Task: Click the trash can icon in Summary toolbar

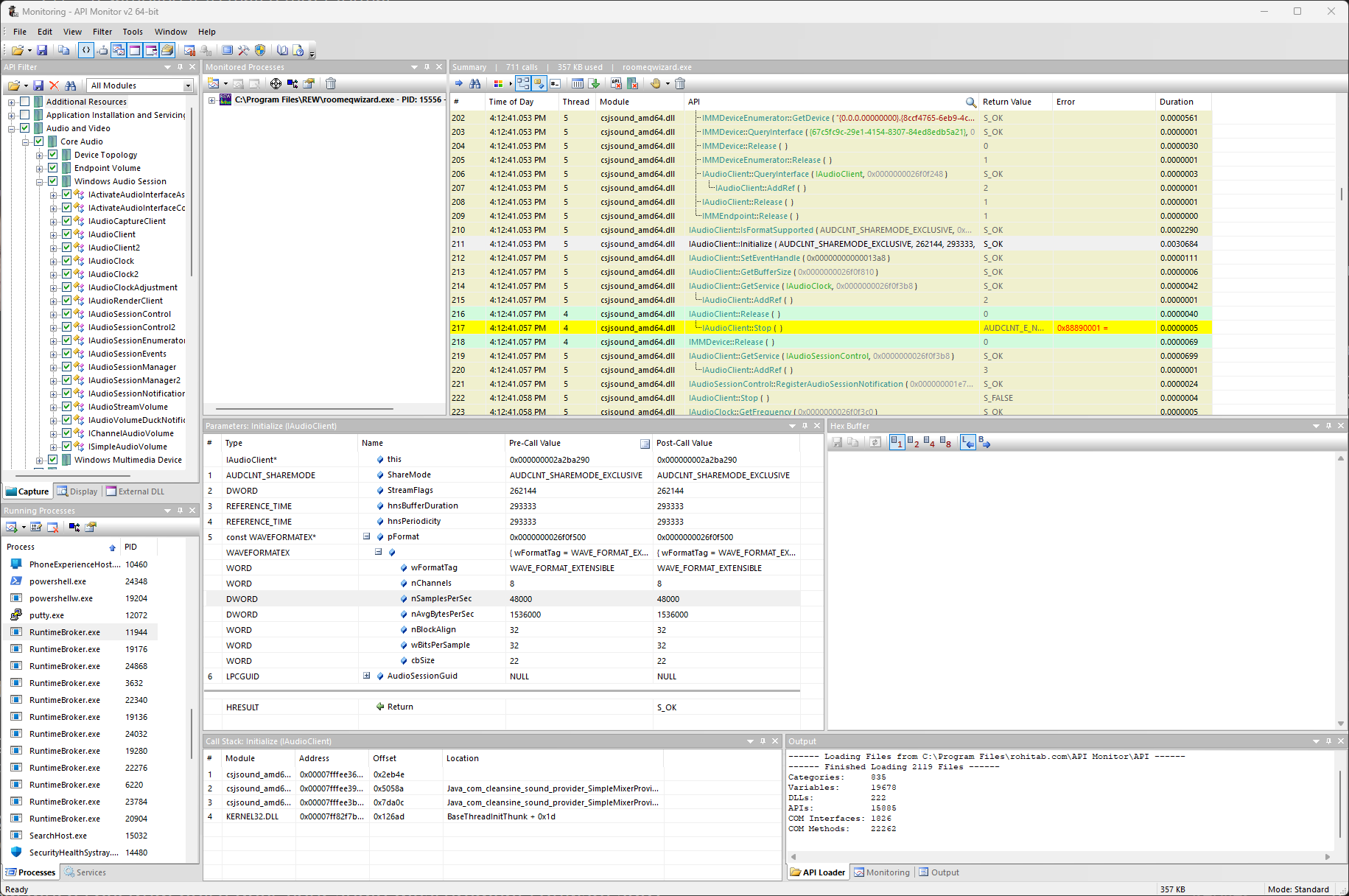Action: pyautogui.click(x=680, y=83)
